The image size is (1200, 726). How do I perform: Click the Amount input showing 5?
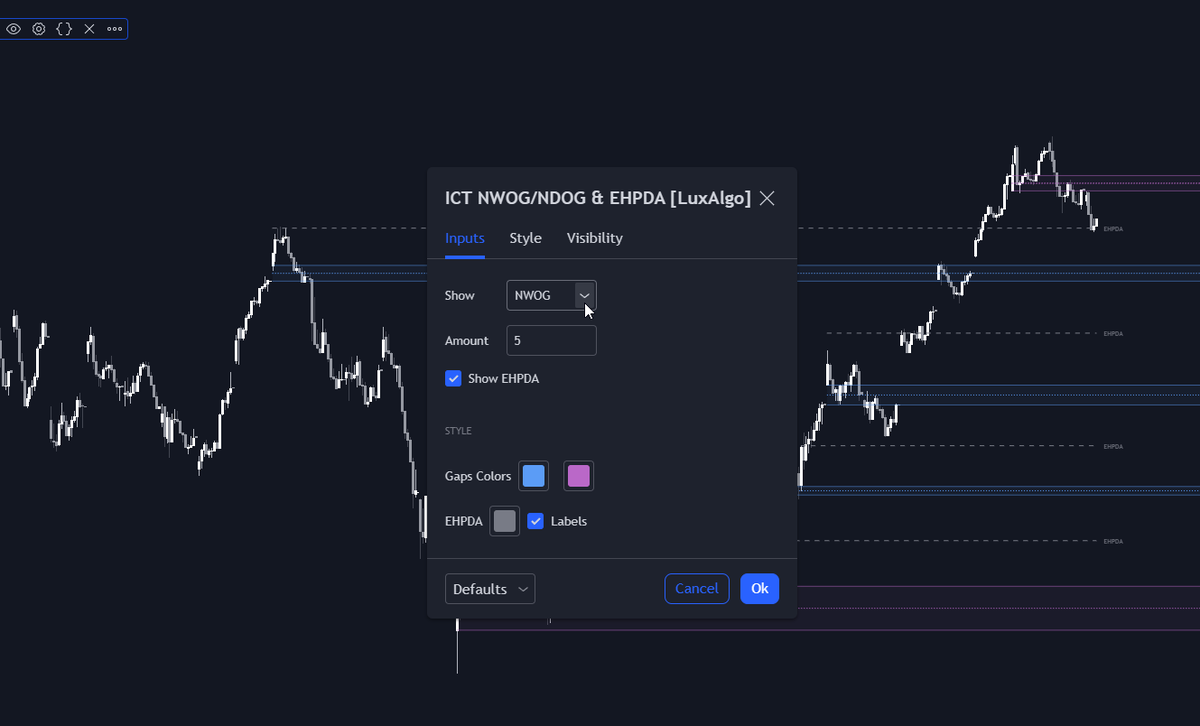tap(551, 340)
